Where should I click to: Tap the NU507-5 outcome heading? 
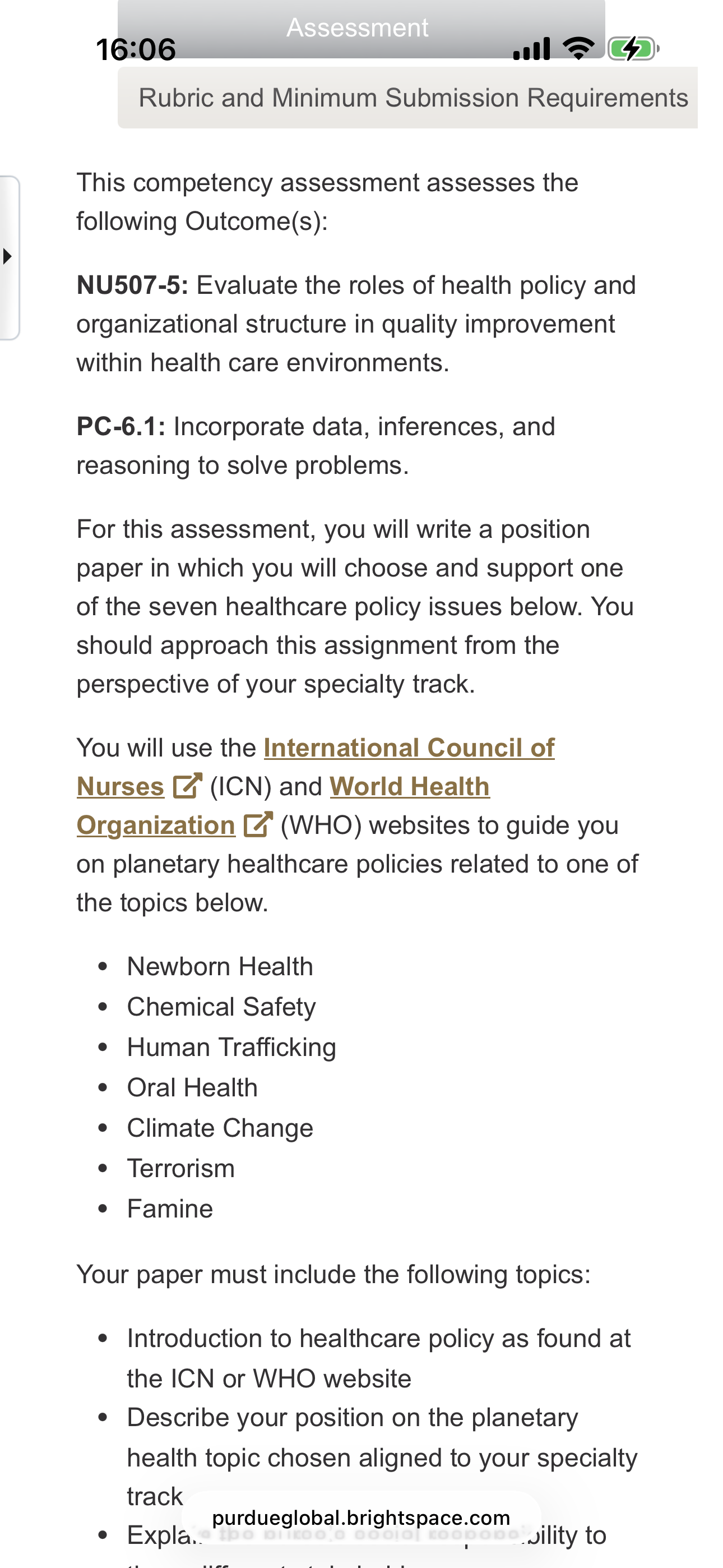pyautogui.click(x=132, y=285)
